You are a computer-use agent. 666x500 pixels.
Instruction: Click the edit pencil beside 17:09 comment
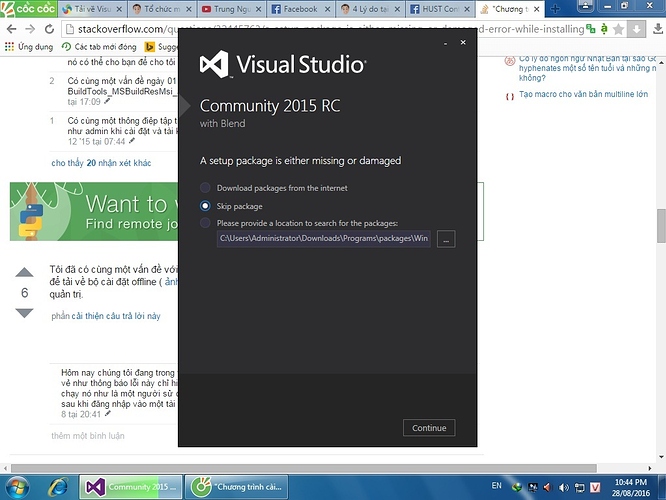(107, 101)
